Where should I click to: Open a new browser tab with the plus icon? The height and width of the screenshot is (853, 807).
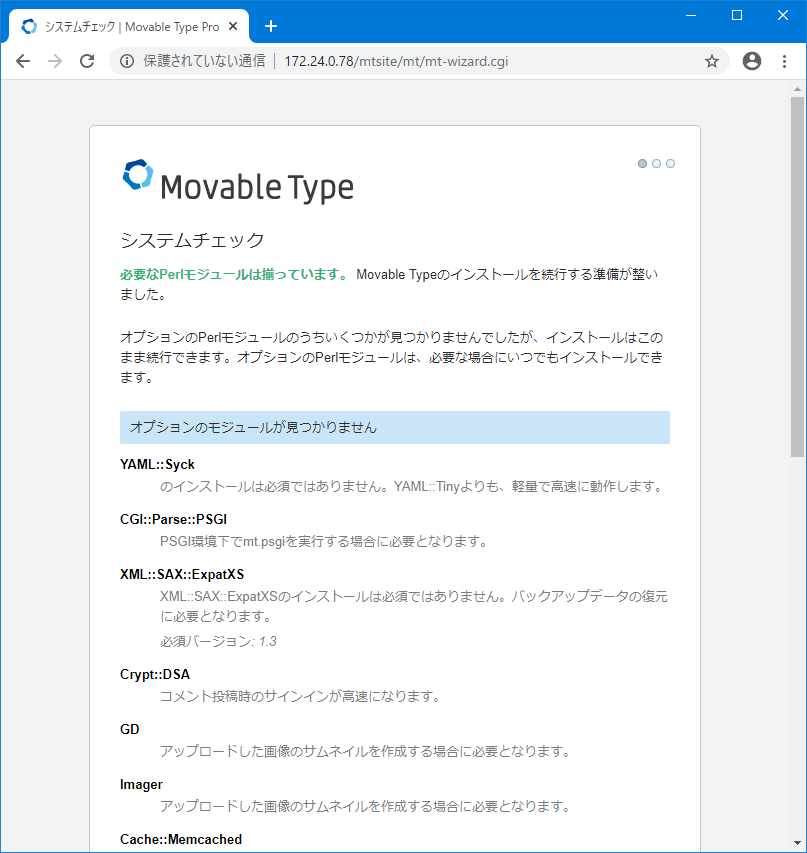(270, 26)
